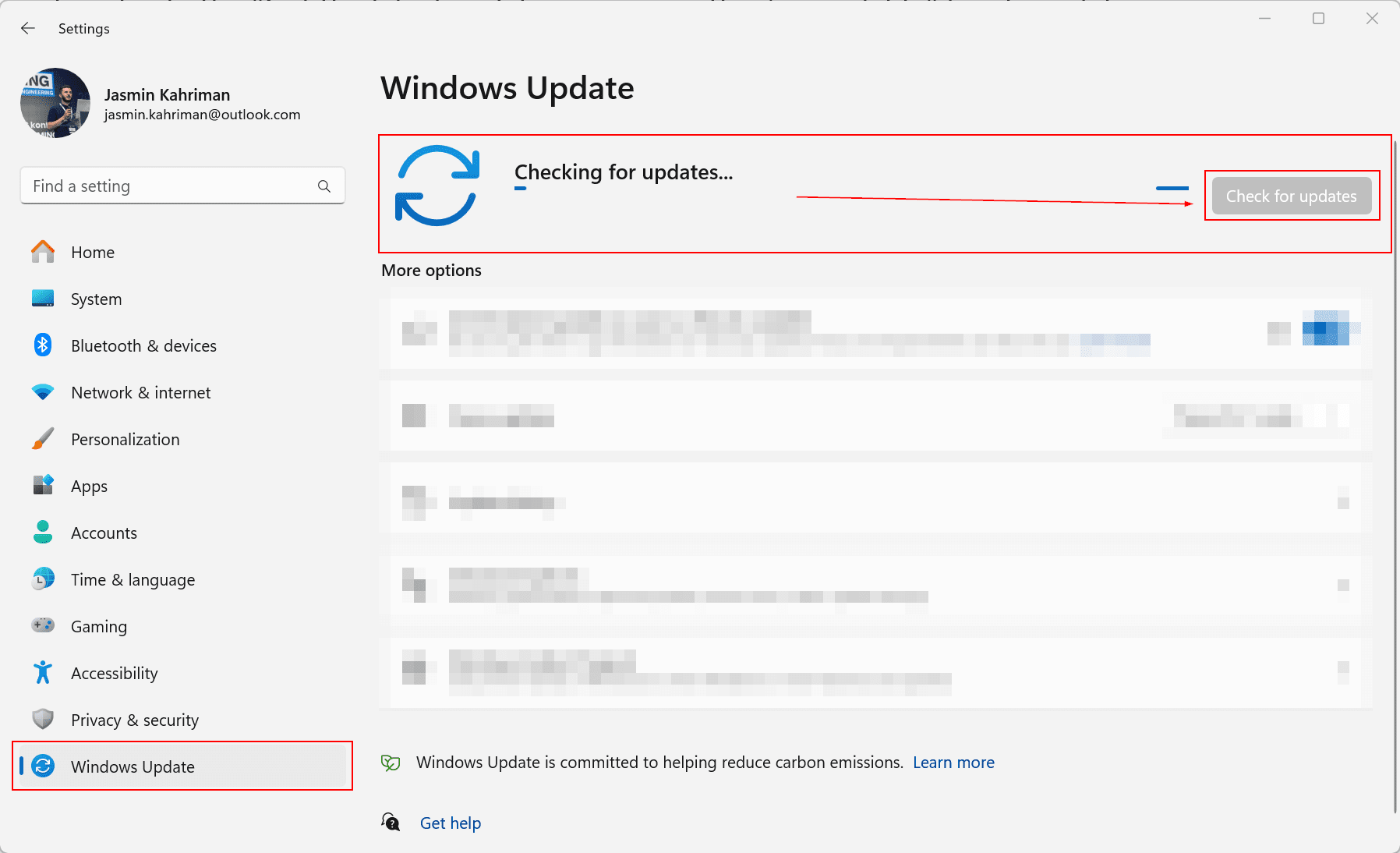Click the Jasmin Kahriman account name

coord(167,94)
